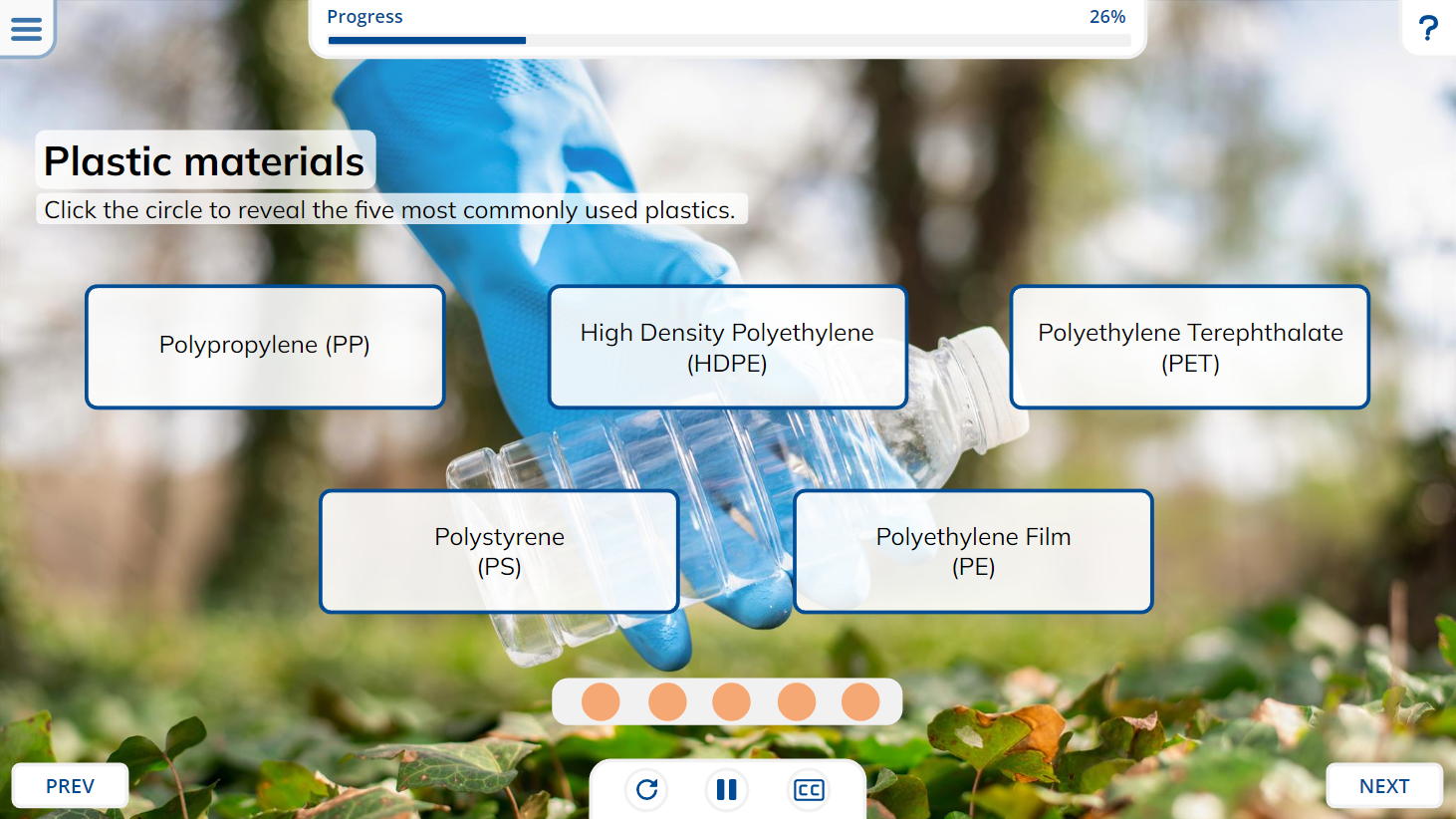The width and height of the screenshot is (1456, 819).
Task: Open the help question mark icon
Action: click(1428, 28)
